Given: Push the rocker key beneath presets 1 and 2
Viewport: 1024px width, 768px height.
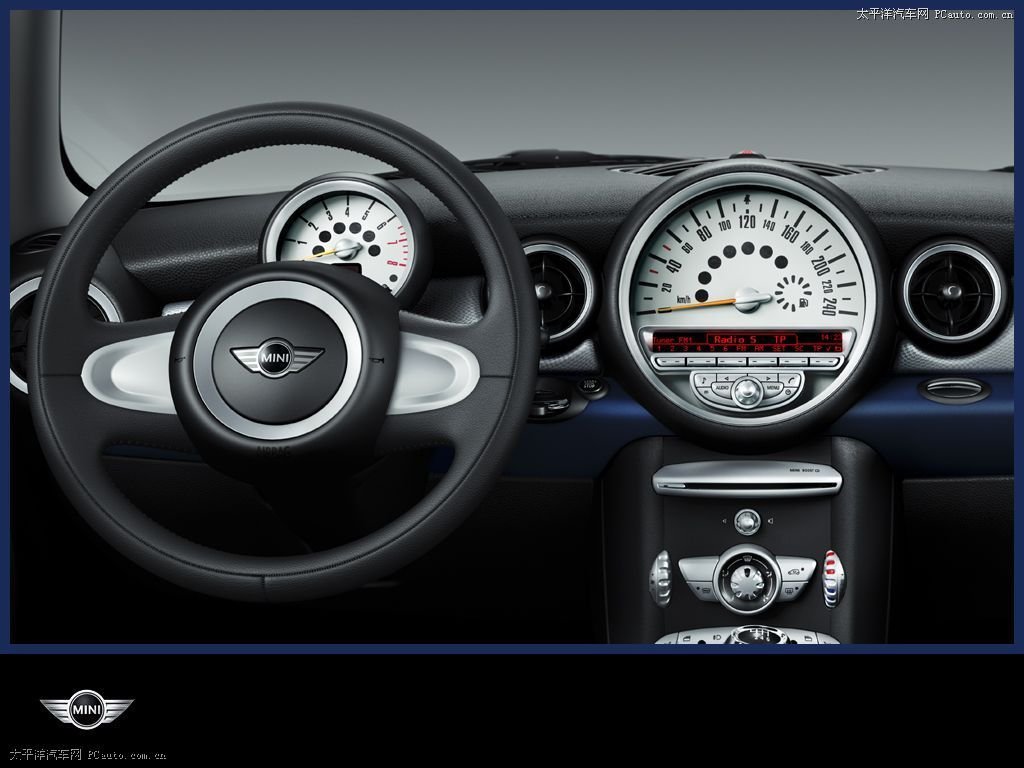Looking at the screenshot, I should (x=669, y=361).
